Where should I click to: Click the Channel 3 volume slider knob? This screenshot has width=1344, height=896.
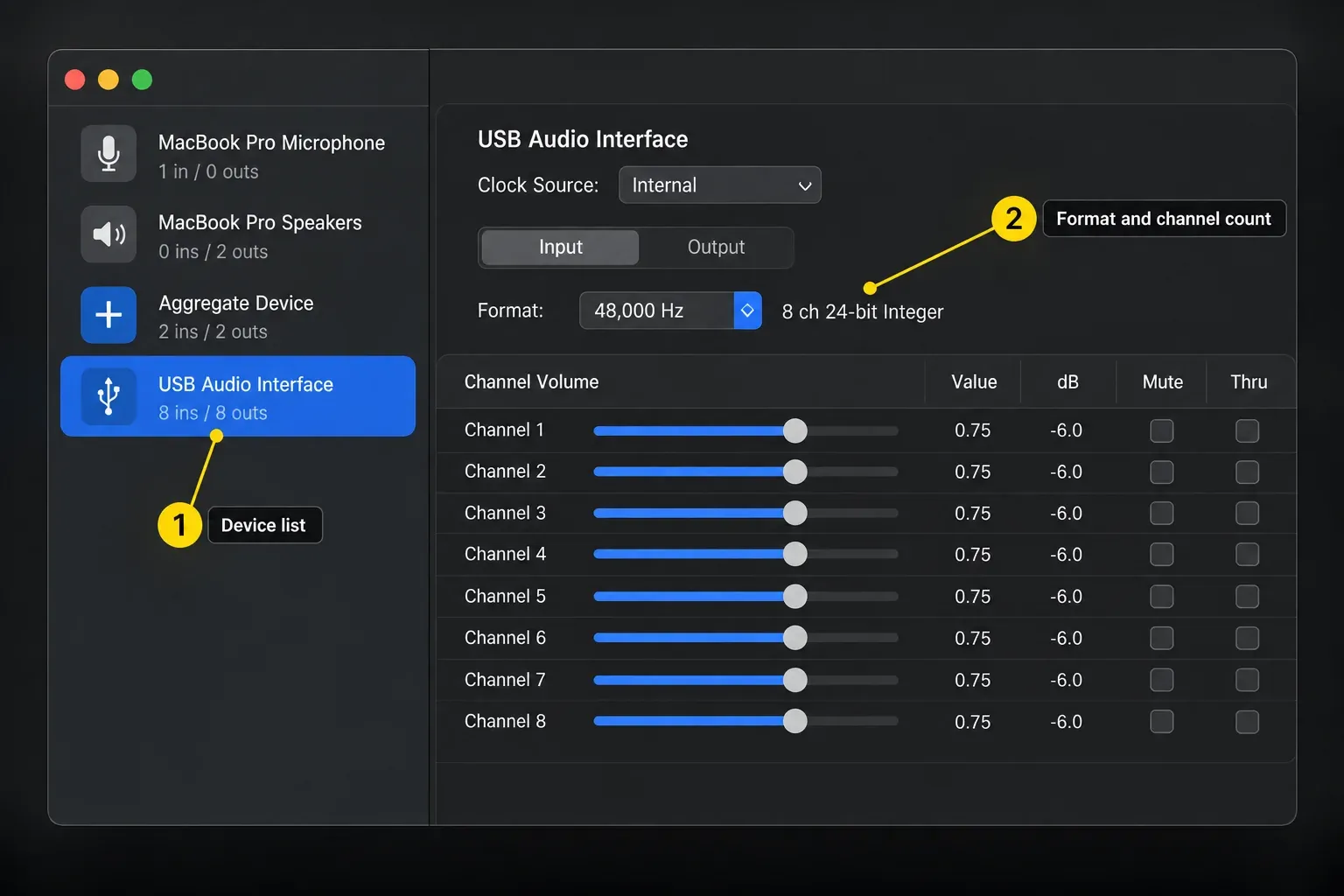795,514
